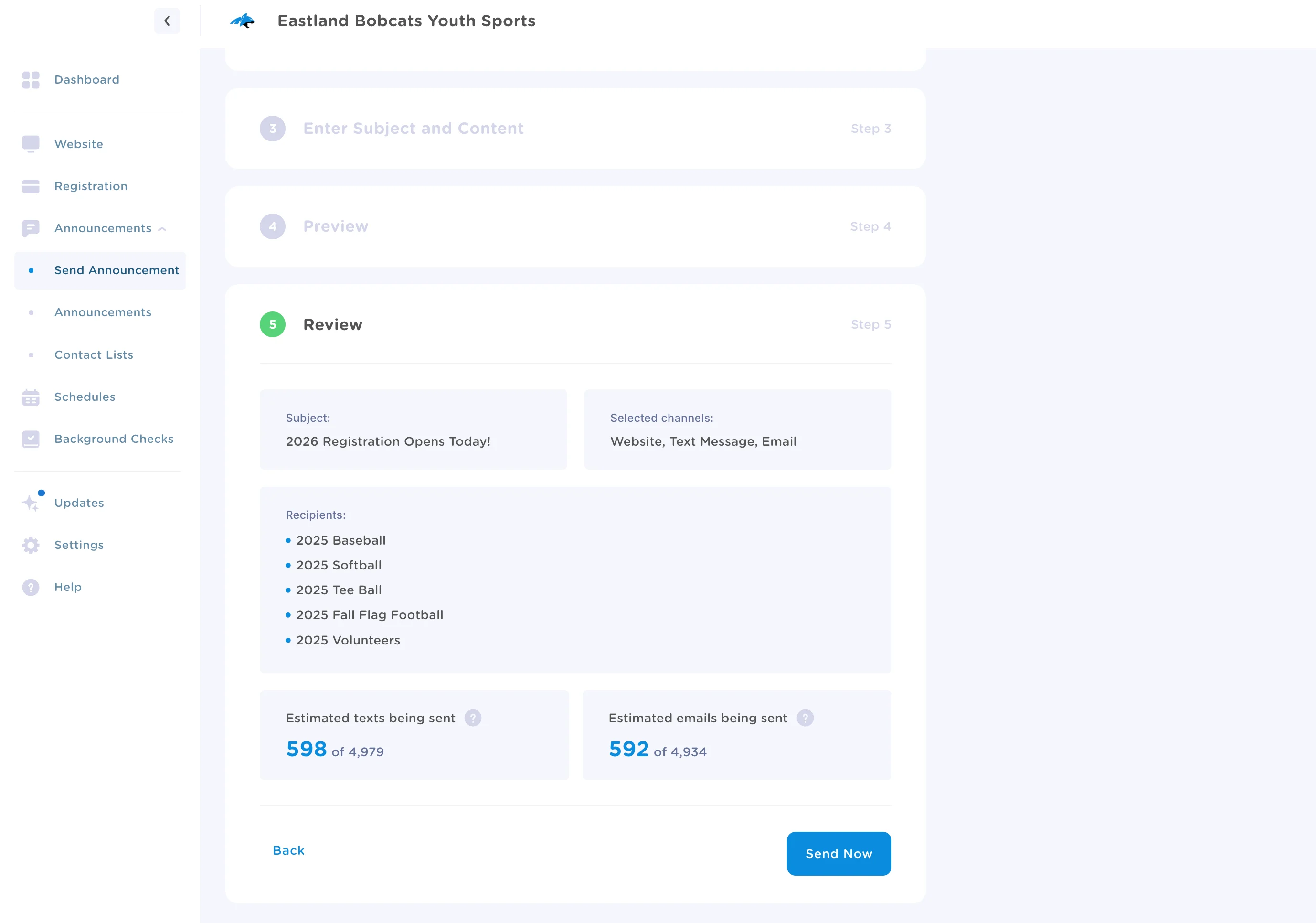Click the Help question mark icon

(x=31, y=587)
